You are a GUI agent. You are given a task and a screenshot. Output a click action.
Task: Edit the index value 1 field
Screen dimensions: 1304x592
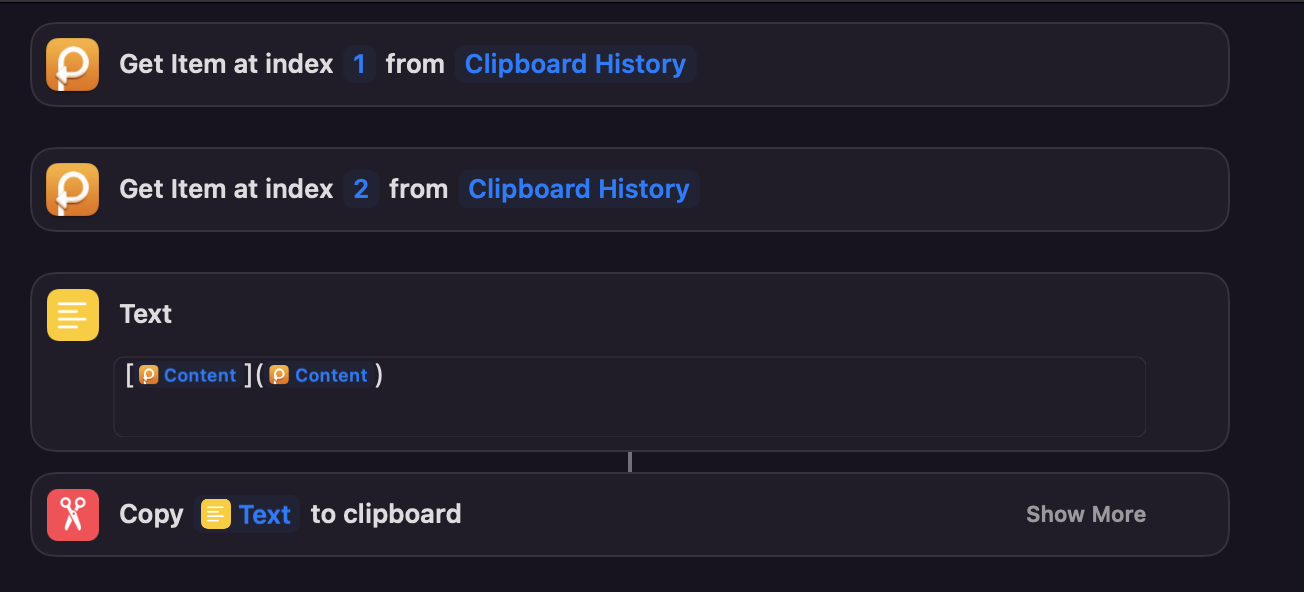click(359, 64)
